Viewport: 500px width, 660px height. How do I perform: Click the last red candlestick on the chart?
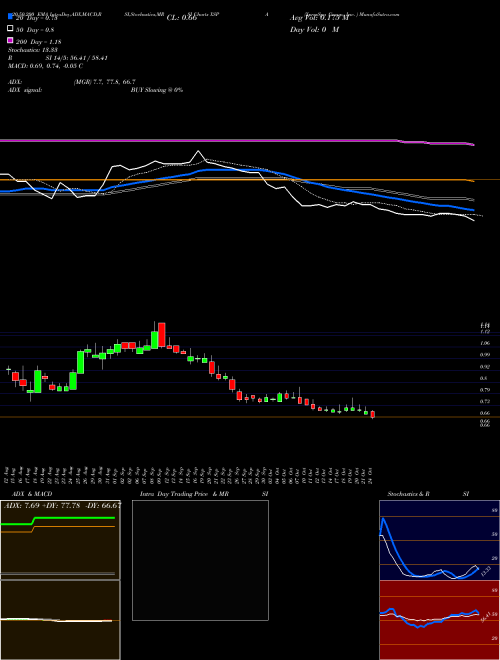pos(372,414)
